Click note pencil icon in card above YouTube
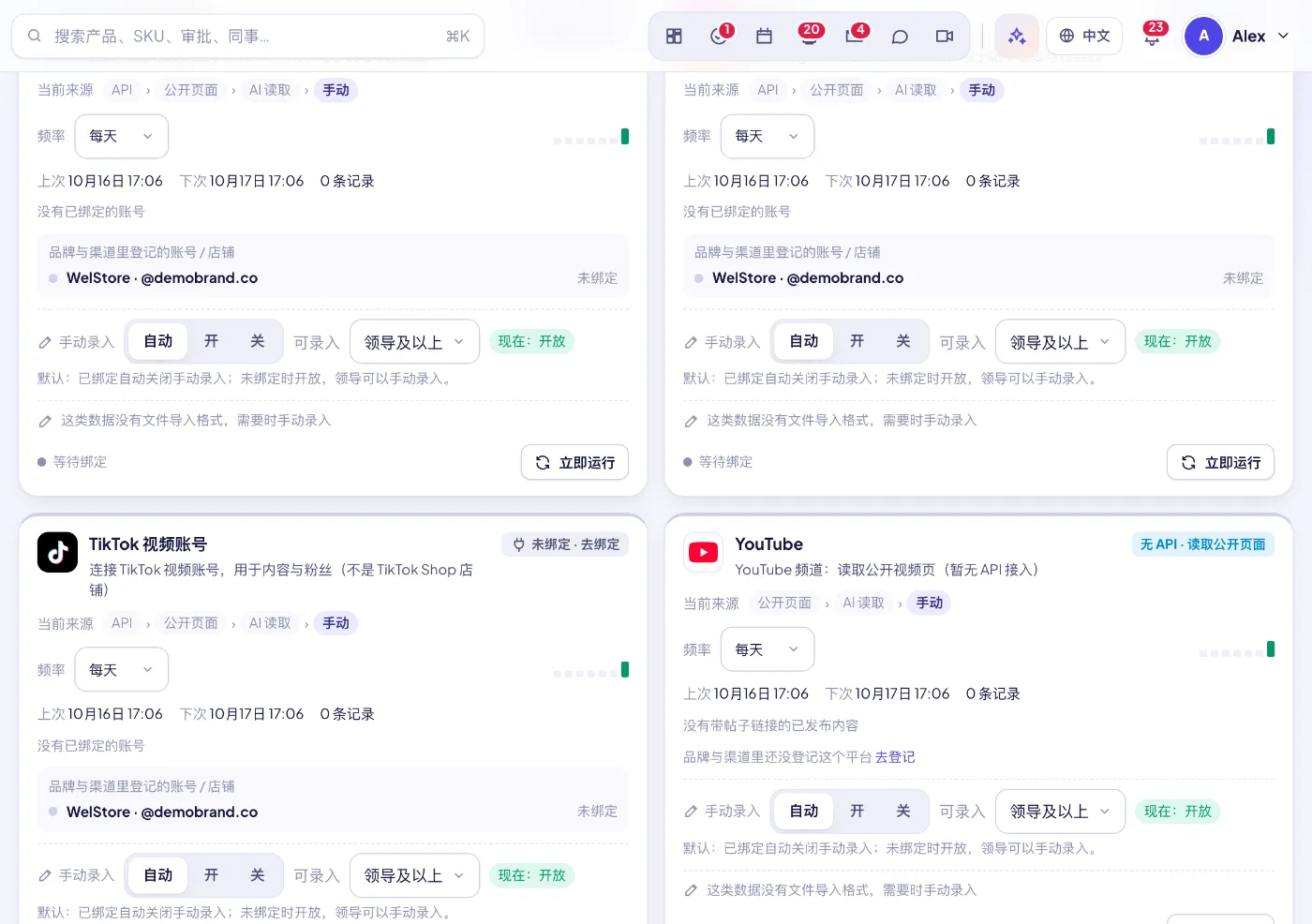Viewport: 1312px width, 924px height. 691,422
